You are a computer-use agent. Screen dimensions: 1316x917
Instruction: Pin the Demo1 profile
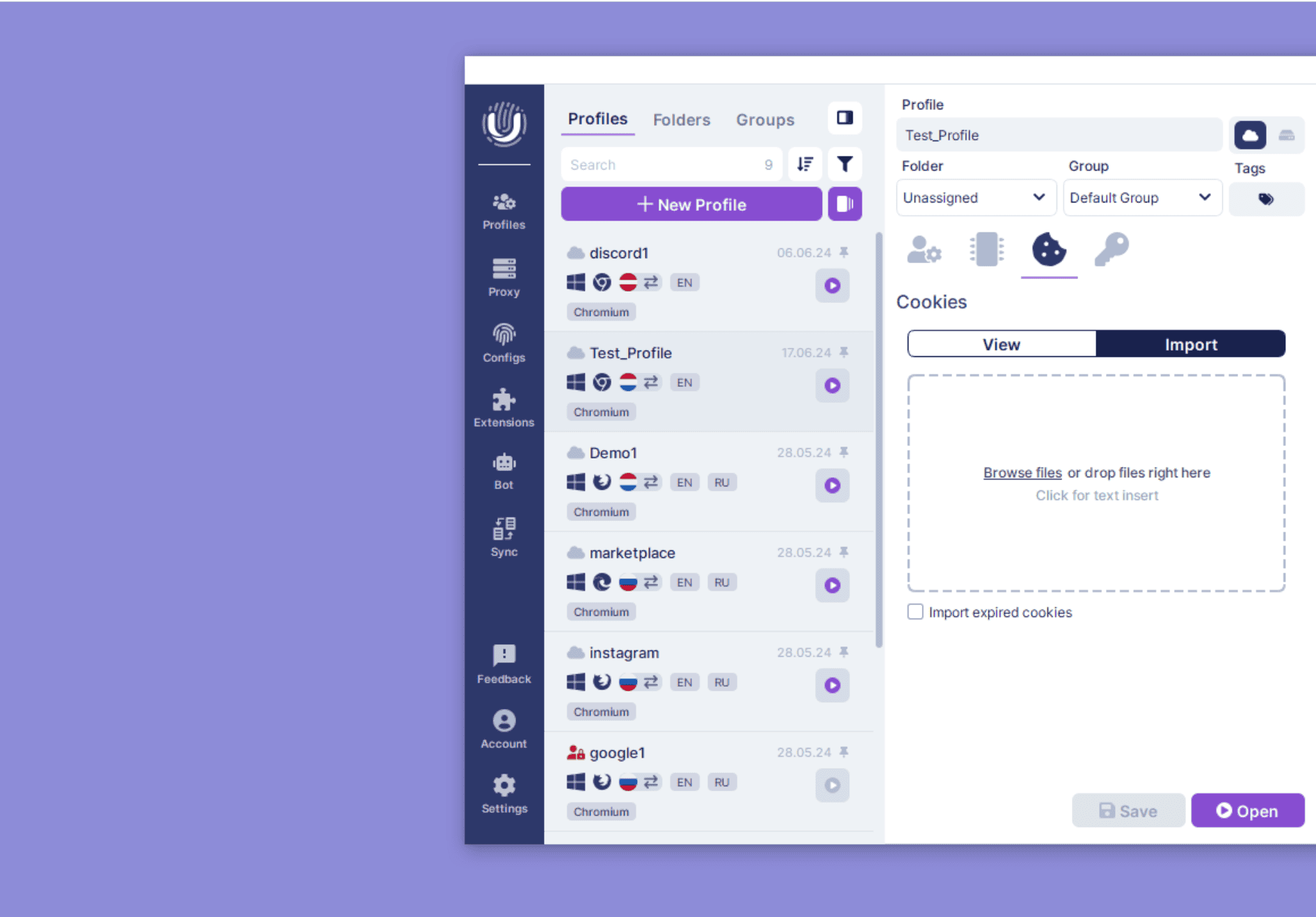coord(844,452)
